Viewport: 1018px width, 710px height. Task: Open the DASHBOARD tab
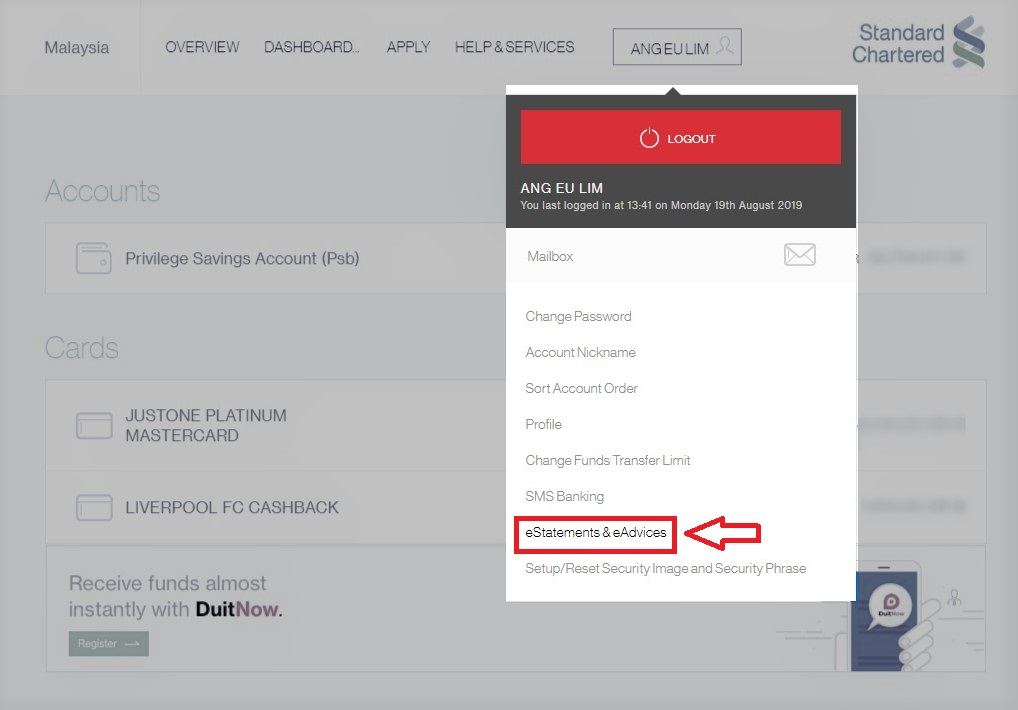312,47
